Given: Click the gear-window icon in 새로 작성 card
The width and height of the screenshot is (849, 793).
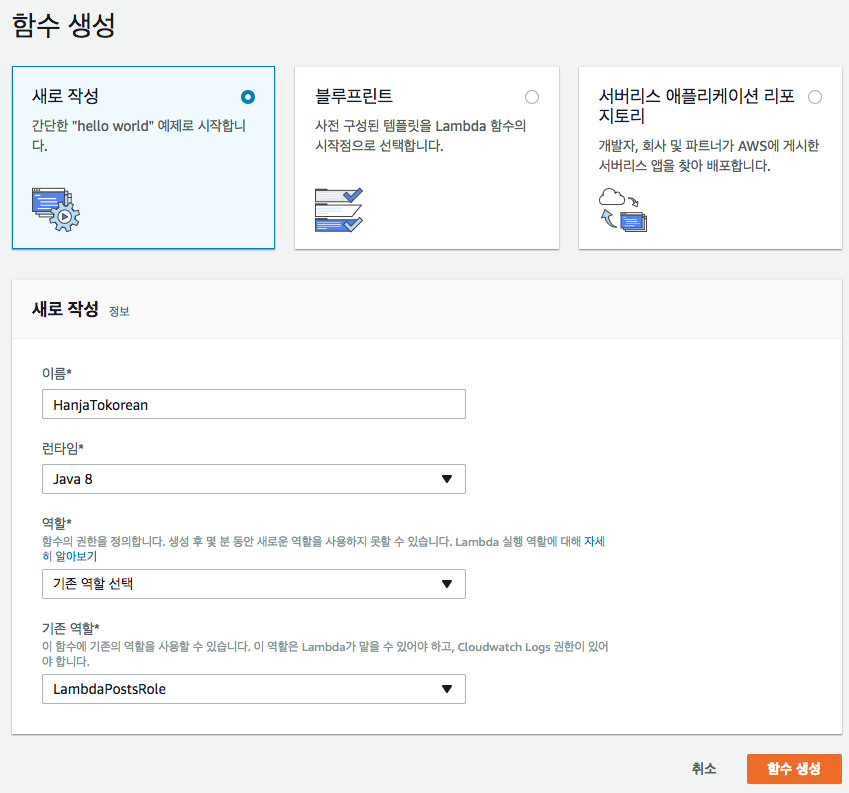Looking at the screenshot, I should pos(56,210).
